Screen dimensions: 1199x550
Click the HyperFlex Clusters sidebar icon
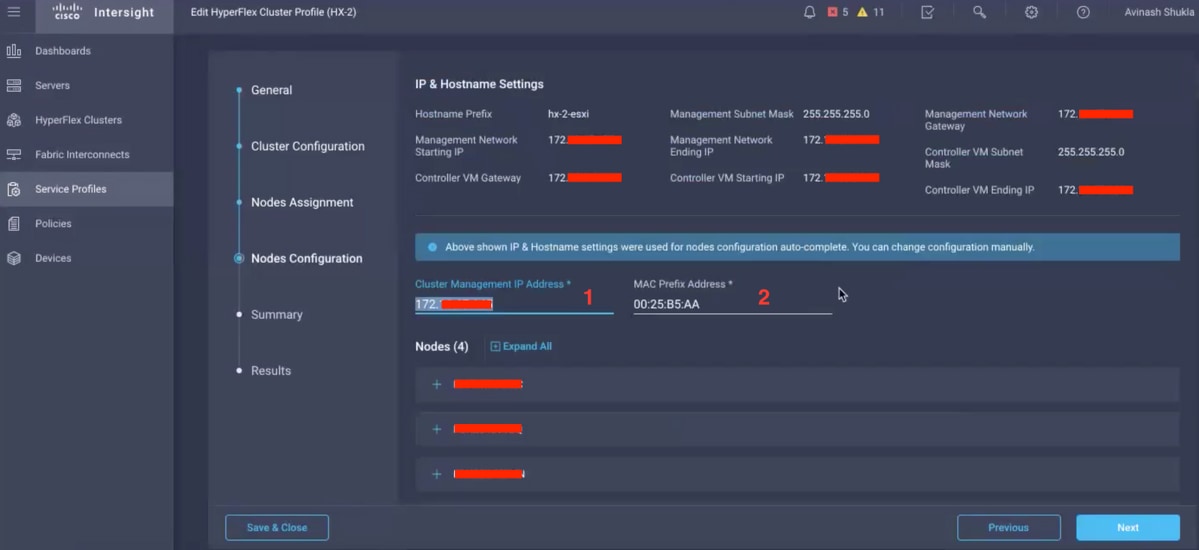point(14,120)
